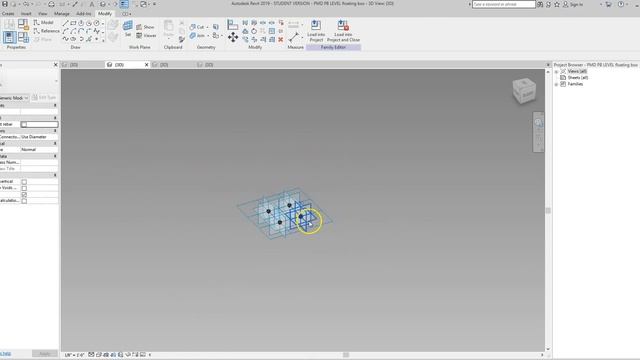The image size is (640, 360).
Task: Open the Type Selector dropdown arrow
Action: (x=56, y=81)
